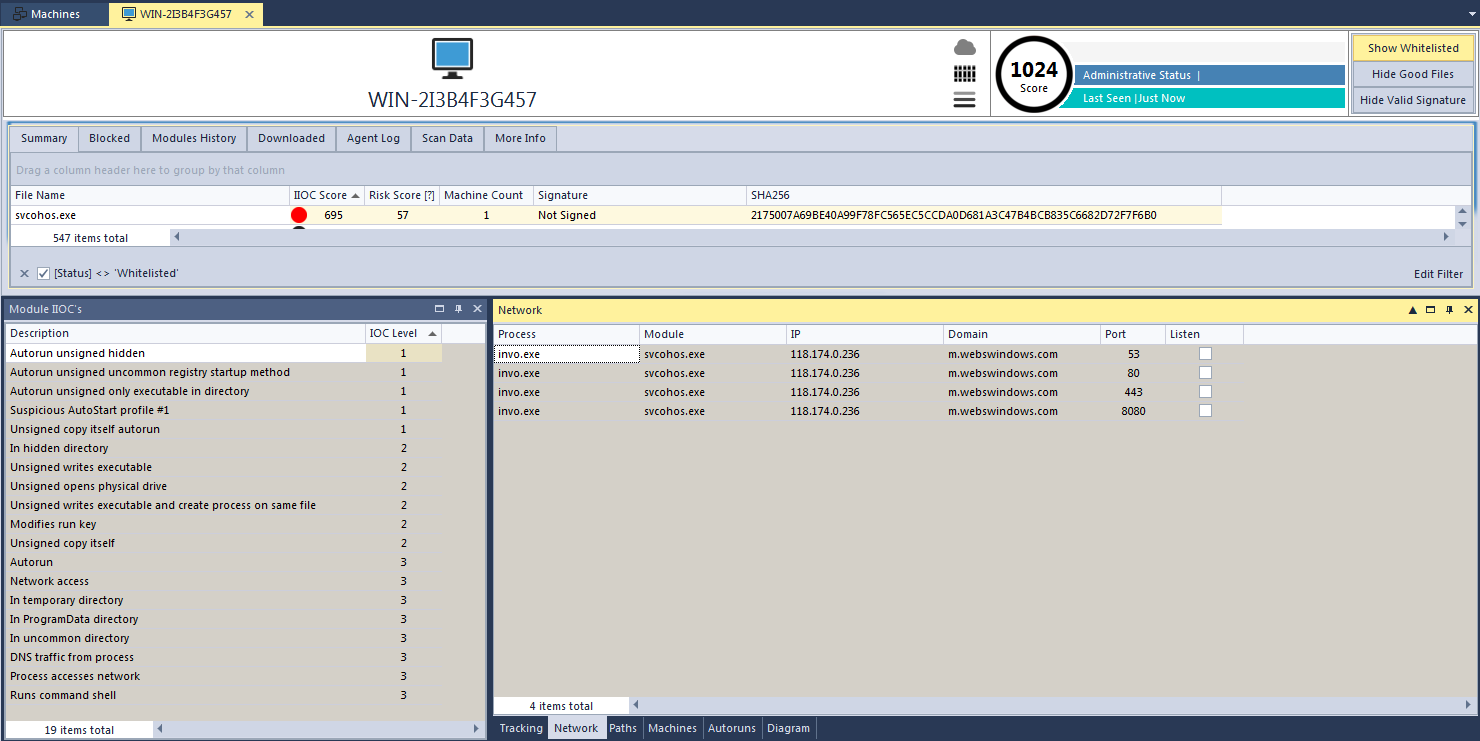Tick the Listen checkbox for port 8080

coord(1205,411)
